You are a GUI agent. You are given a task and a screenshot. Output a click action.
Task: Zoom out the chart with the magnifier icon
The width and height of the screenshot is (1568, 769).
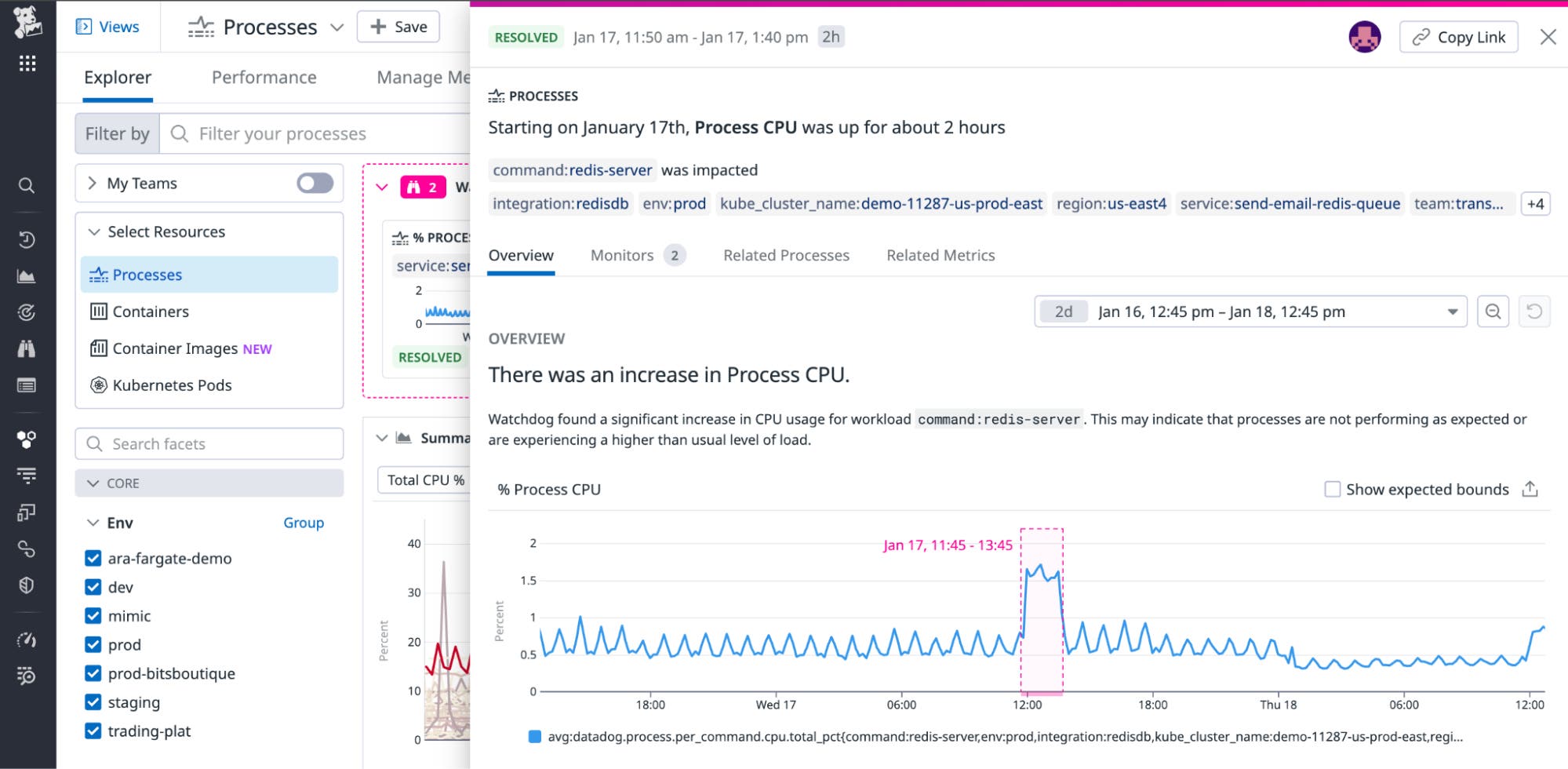click(1493, 312)
